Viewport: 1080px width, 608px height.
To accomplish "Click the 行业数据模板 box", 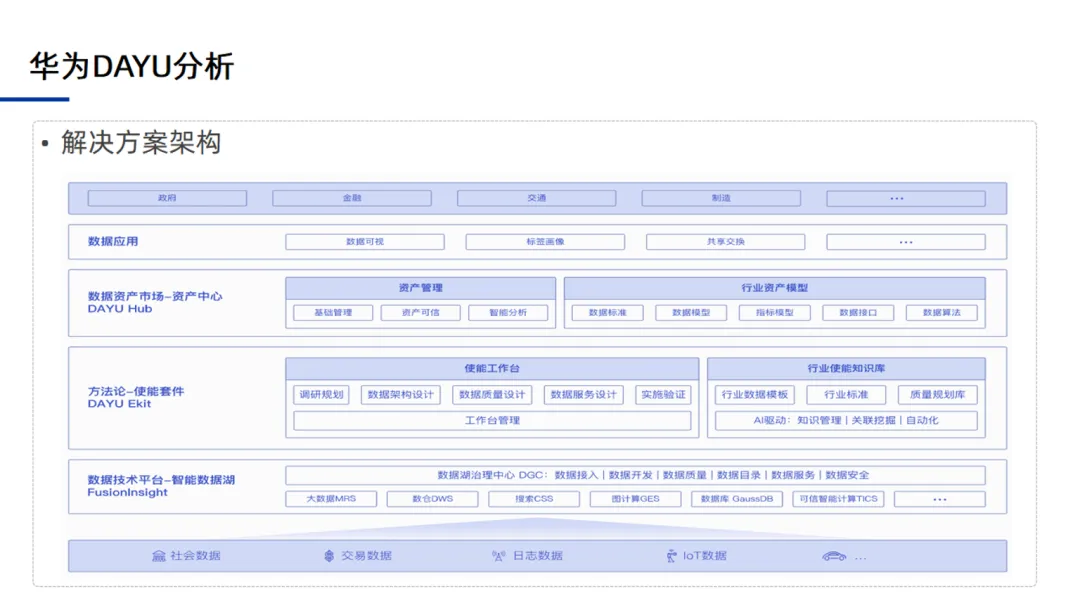I will pos(755,395).
